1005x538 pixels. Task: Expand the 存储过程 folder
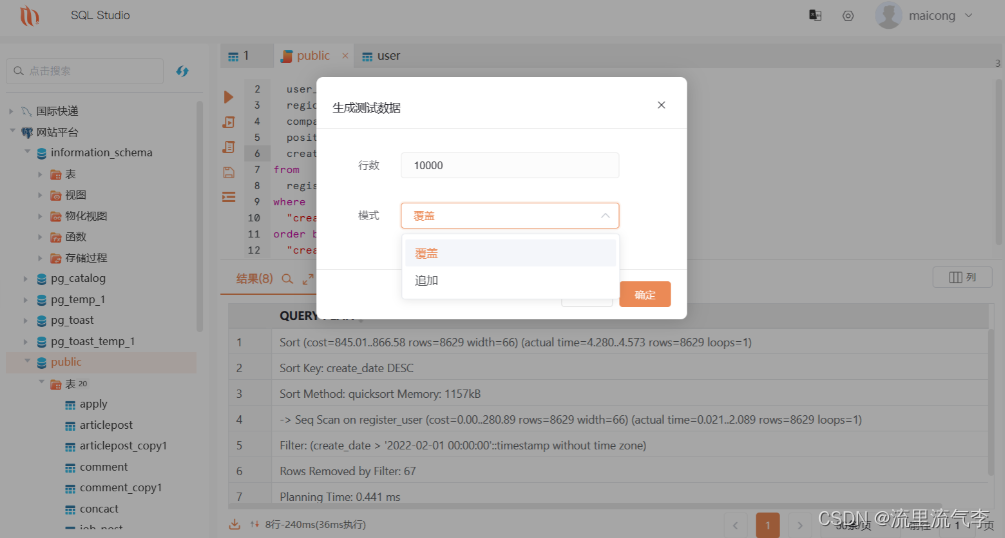[40, 258]
